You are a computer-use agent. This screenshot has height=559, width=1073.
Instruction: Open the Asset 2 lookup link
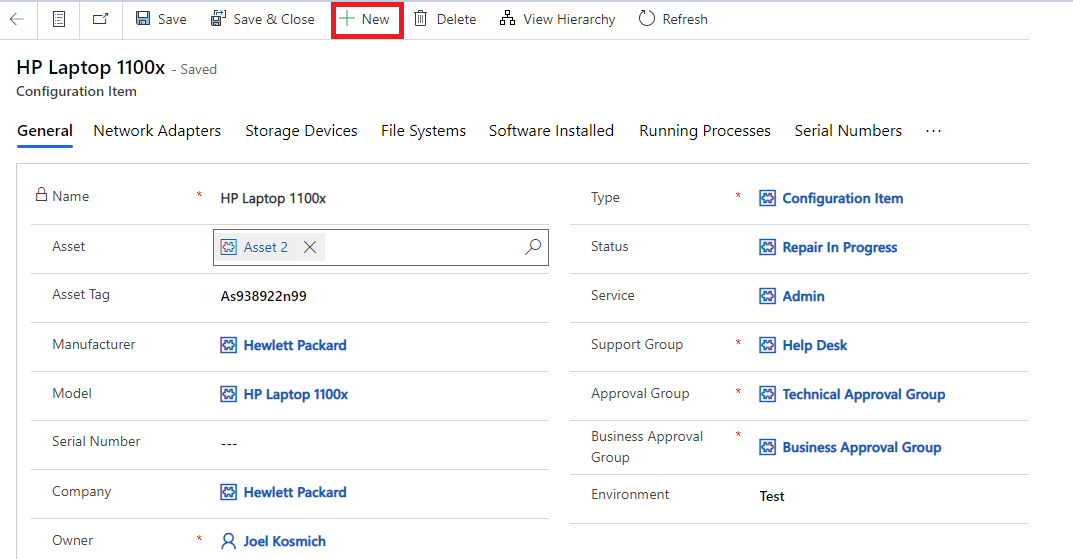266,247
